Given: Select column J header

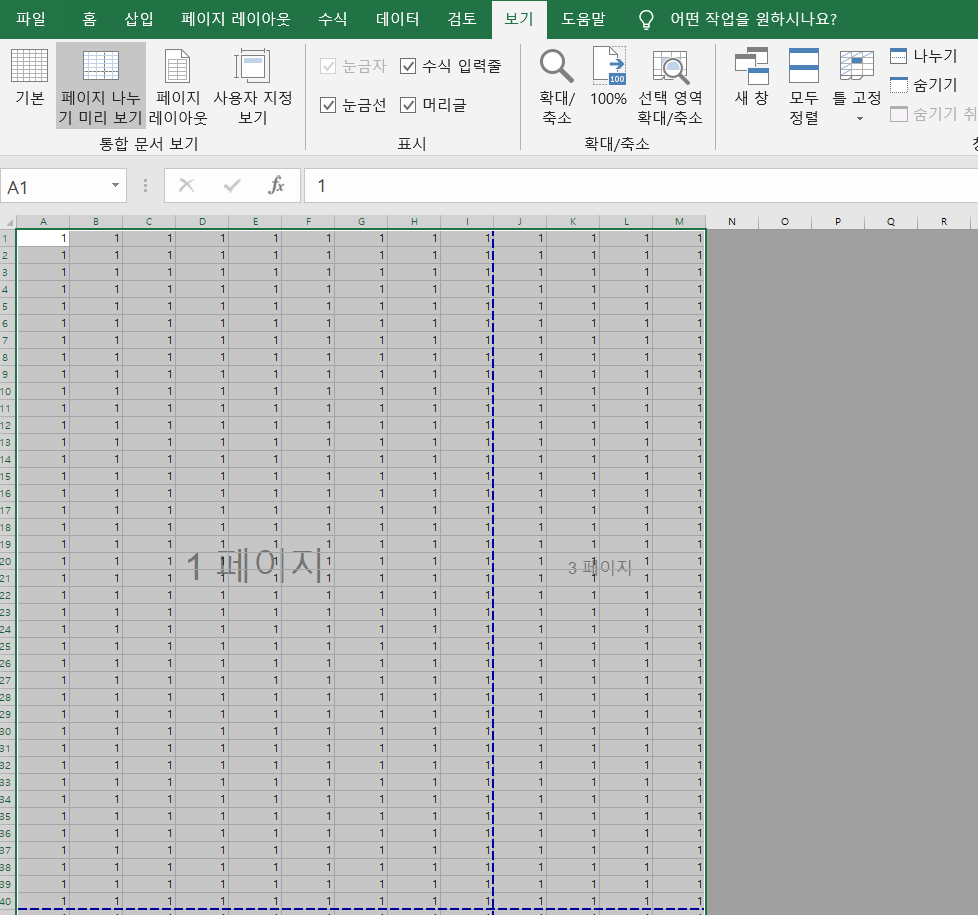Looking at the screenshot, I should pyautogui.click(x=520, y=221).
